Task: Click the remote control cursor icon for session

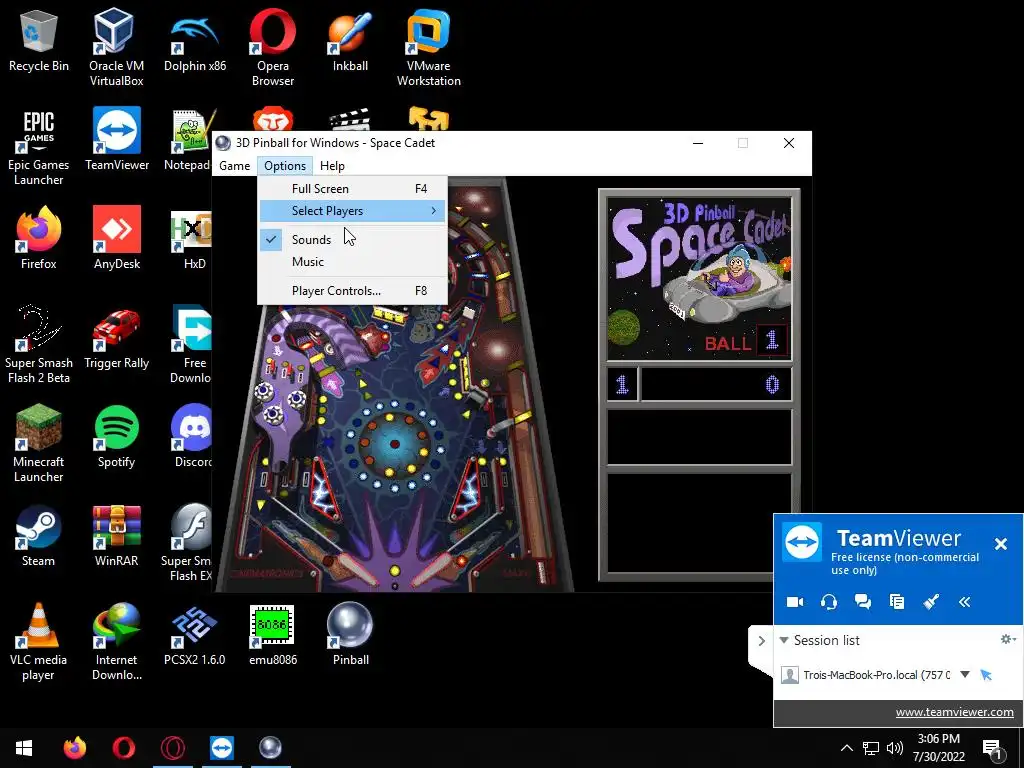Action: (x=986, y=675)
